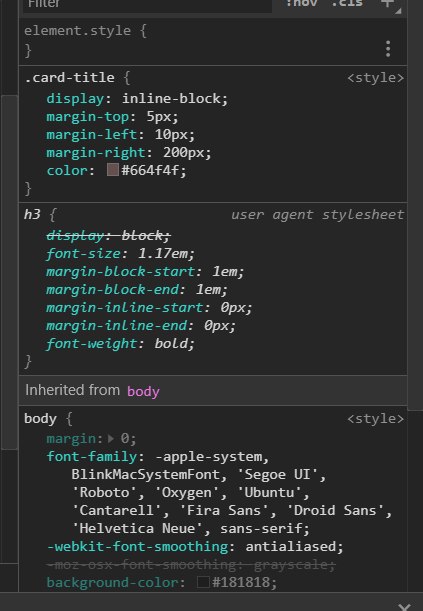423x611 pixels.
Task: Open the <style> source link for .card-title
Action: 375,78
